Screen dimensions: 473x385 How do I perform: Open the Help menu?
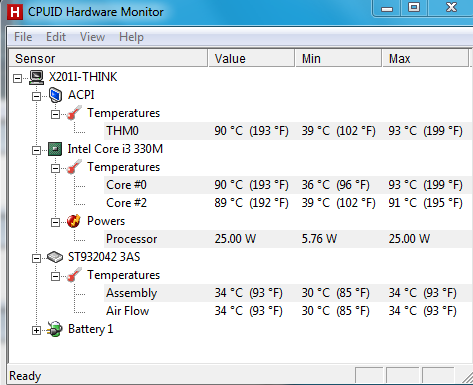point(131,37)
